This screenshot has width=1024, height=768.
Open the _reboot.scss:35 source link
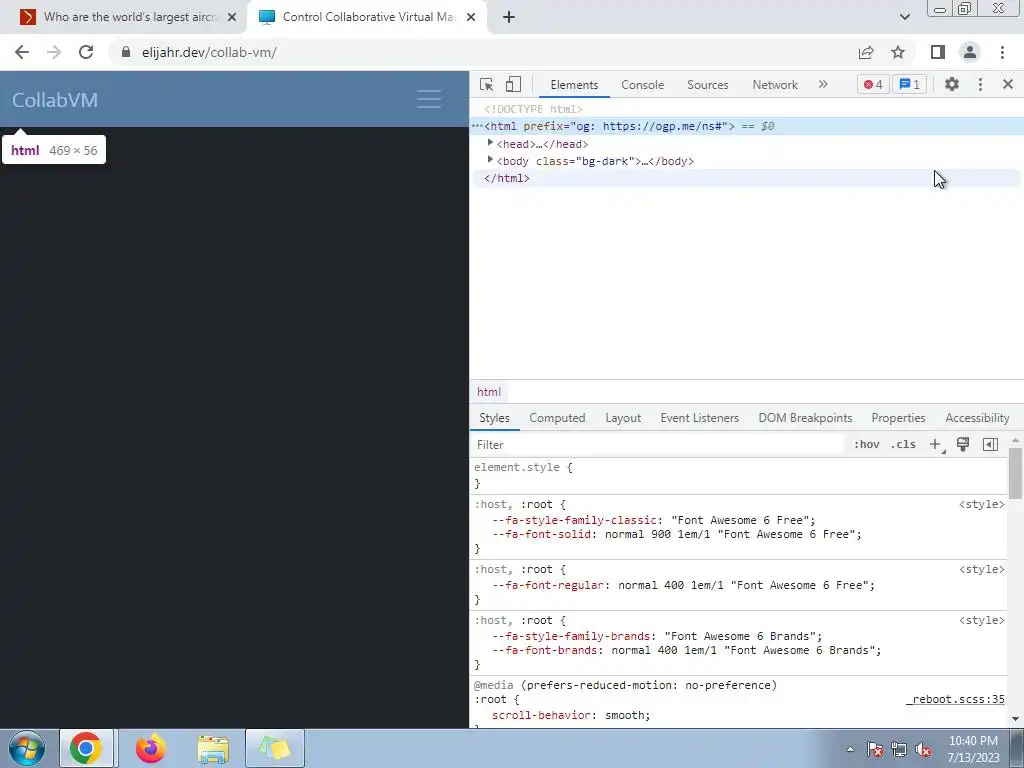[955, 699]
